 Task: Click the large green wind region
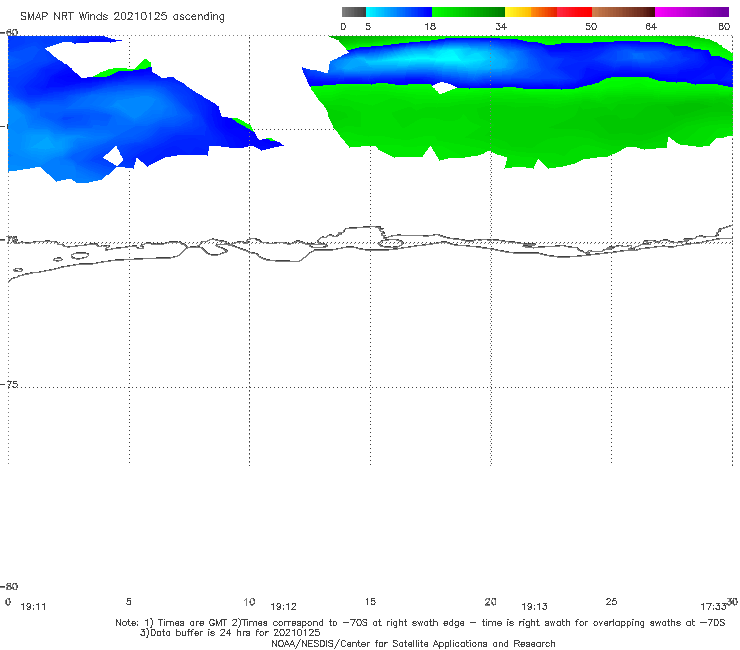click(519, 123)
